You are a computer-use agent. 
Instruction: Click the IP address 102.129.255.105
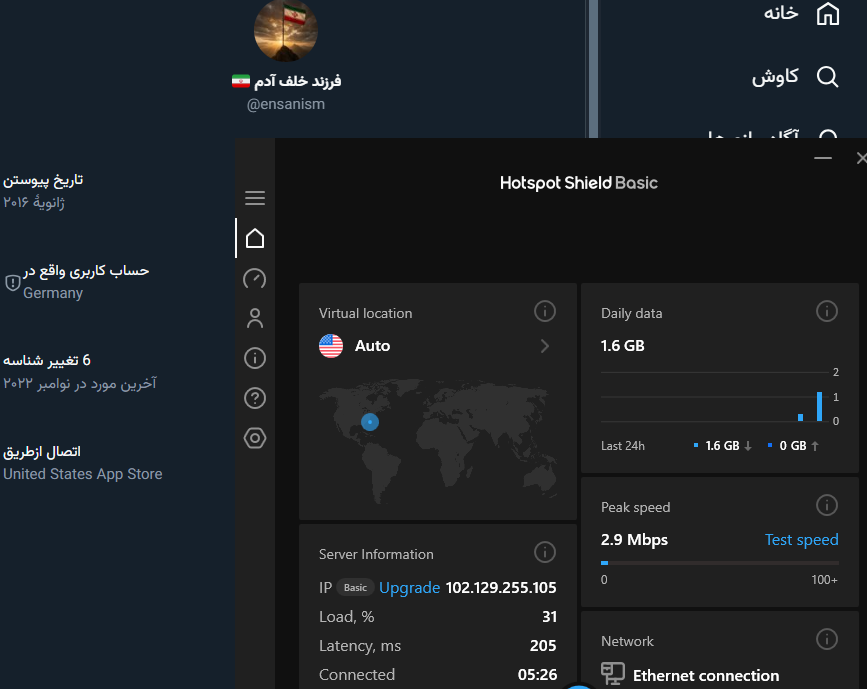pyautogui.click(x=501, y=588)
